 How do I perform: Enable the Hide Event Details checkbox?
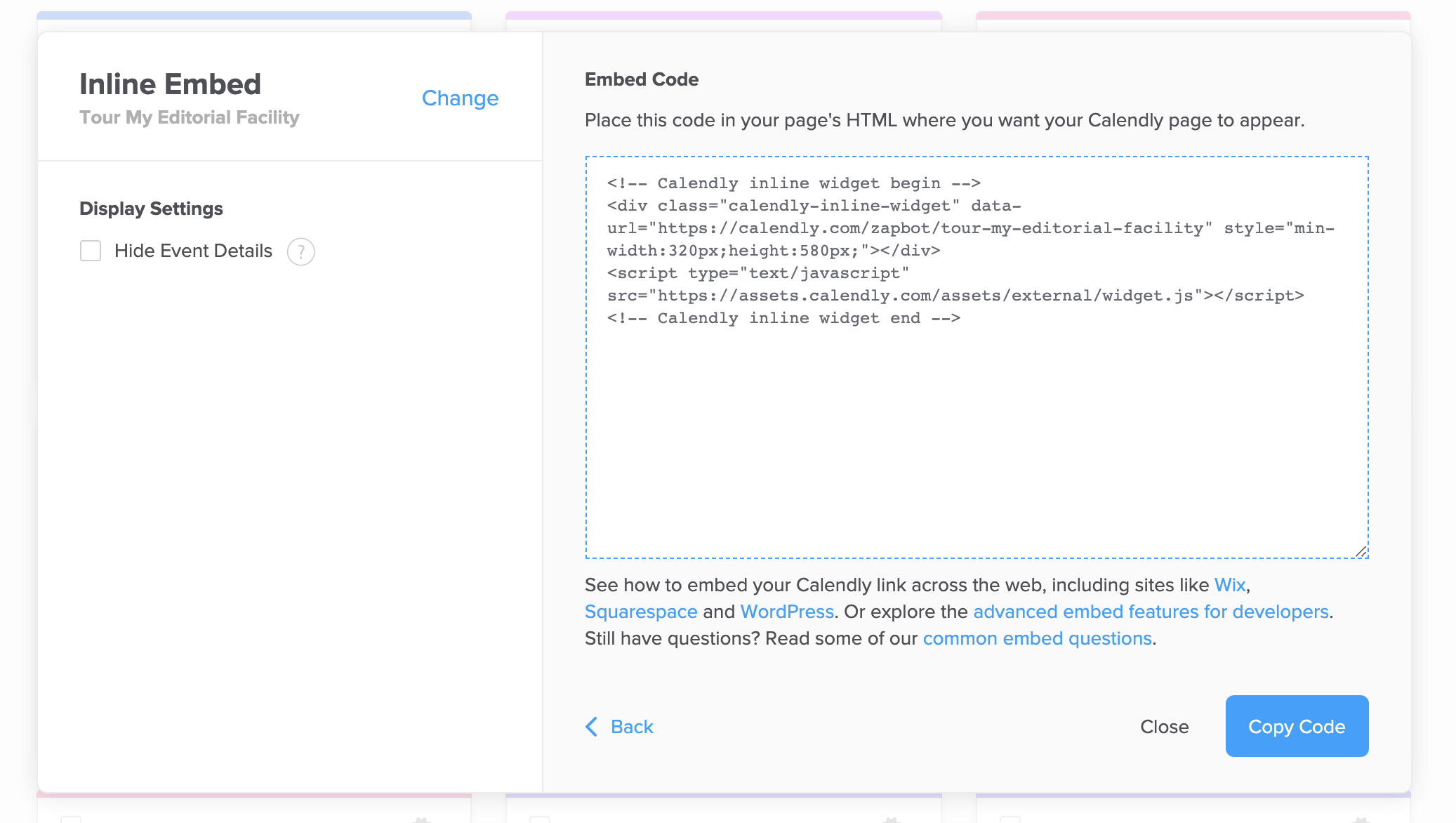tap(91, 251)
